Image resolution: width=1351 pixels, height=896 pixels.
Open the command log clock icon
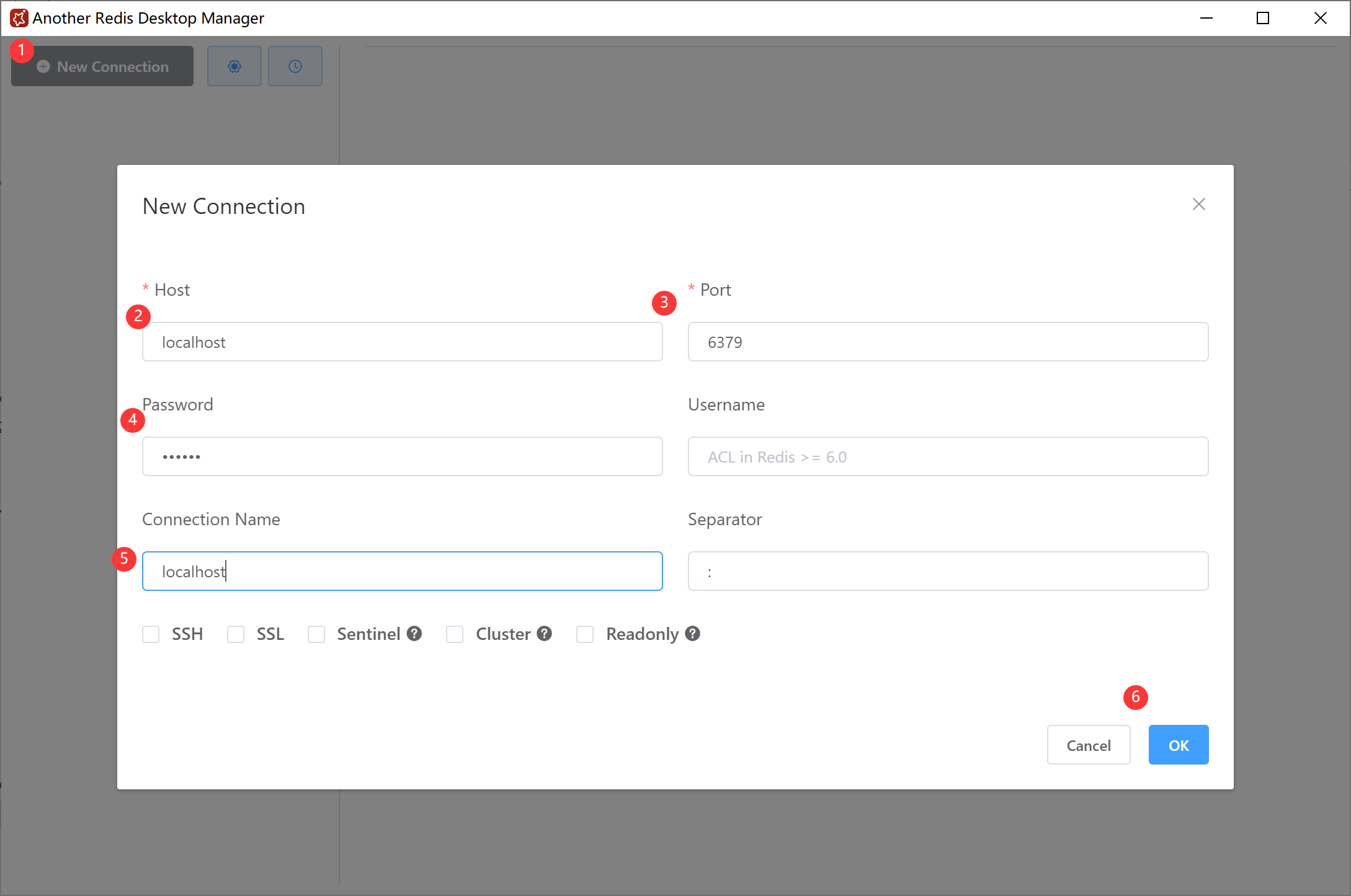tap(295, 66)
